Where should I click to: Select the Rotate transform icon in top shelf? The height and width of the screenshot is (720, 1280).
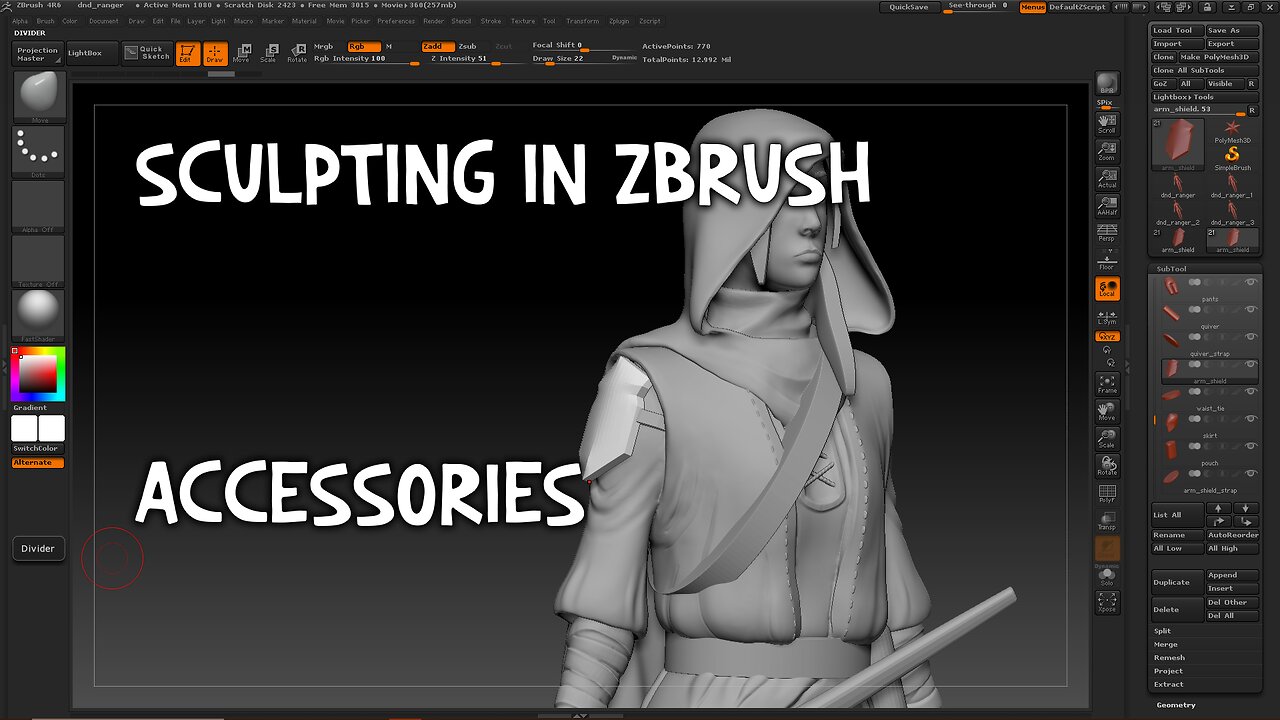coord(297,53)
